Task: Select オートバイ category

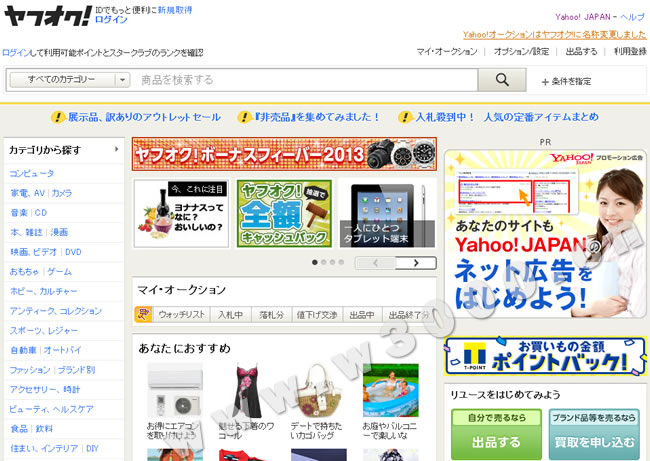Action: pos(63,350)
